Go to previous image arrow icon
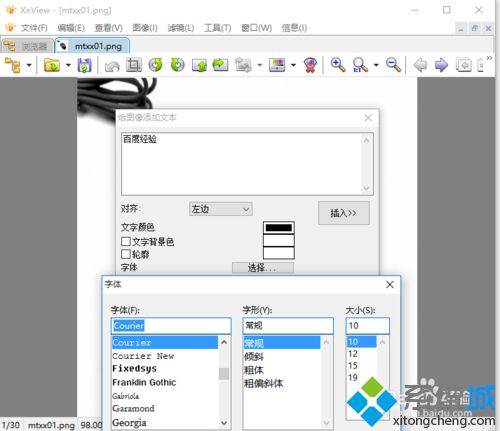Viewport: 500px width, 431px height. pyautogui.click(x=420, y=65)
